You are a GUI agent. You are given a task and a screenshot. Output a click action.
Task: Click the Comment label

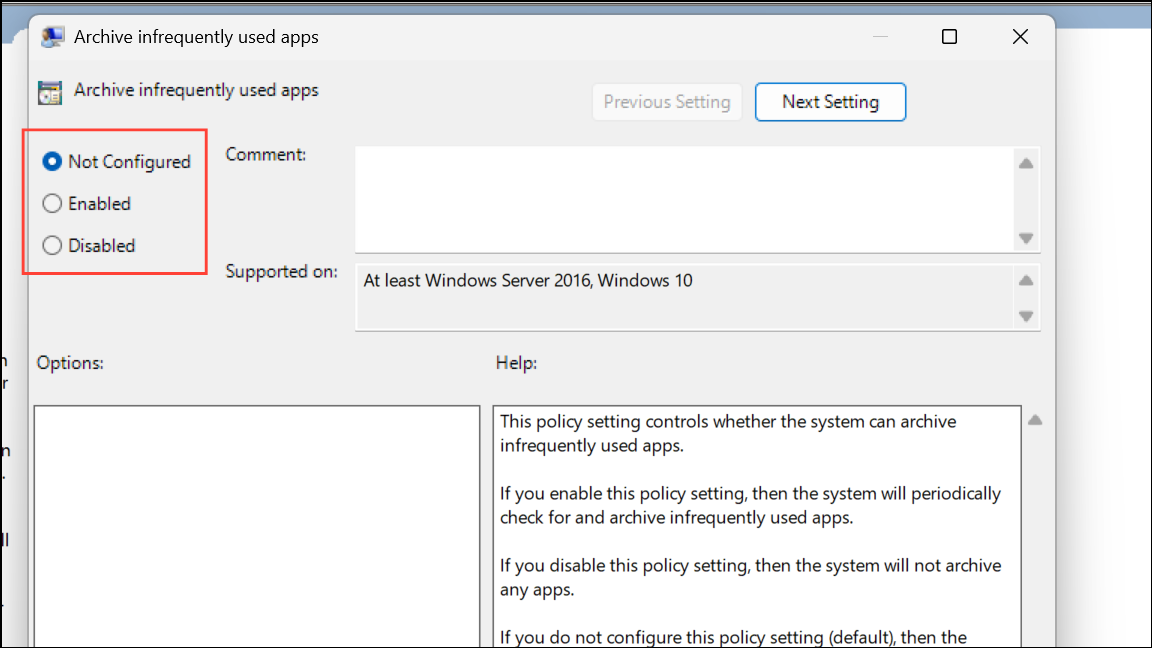click(x=266, y=155)
